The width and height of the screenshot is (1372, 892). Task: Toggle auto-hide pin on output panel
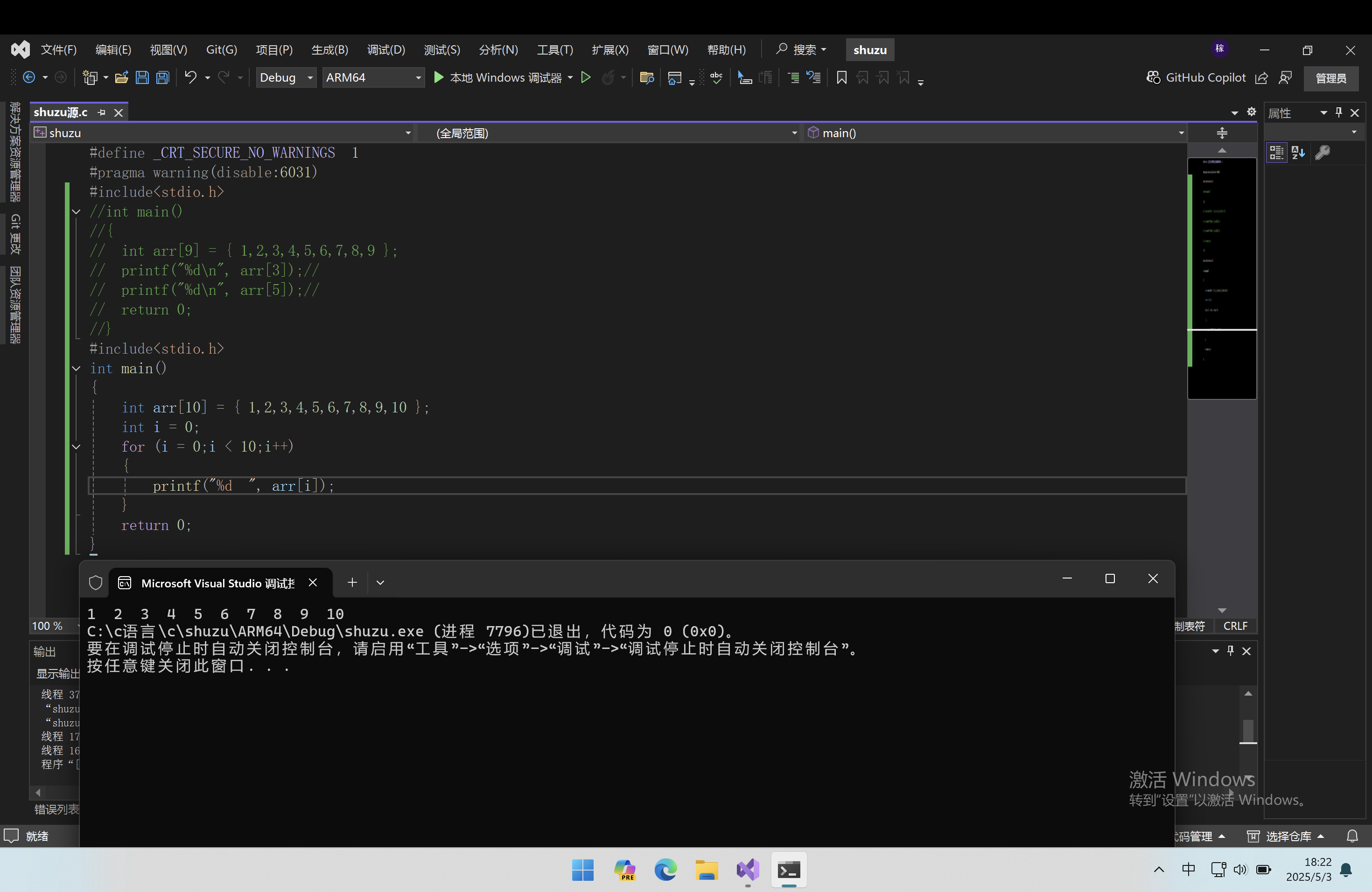coord(1231,650)
